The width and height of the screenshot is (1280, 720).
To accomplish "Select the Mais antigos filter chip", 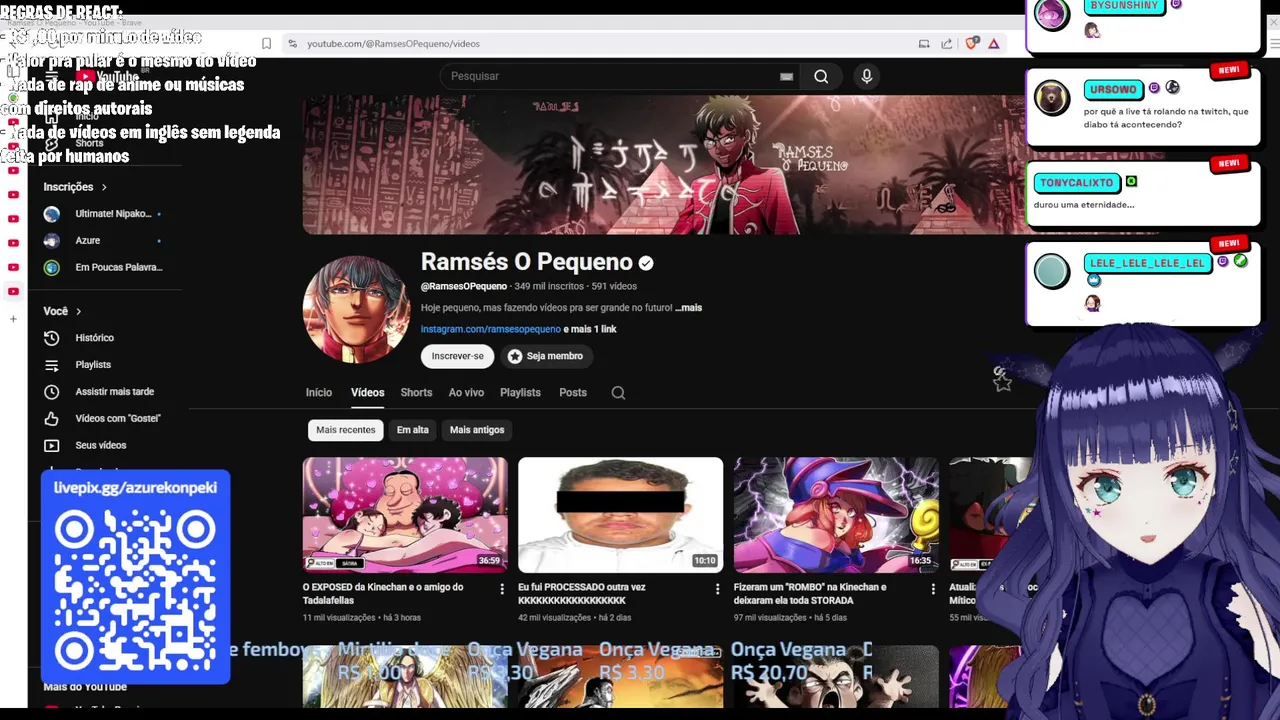I will (477, 430).
